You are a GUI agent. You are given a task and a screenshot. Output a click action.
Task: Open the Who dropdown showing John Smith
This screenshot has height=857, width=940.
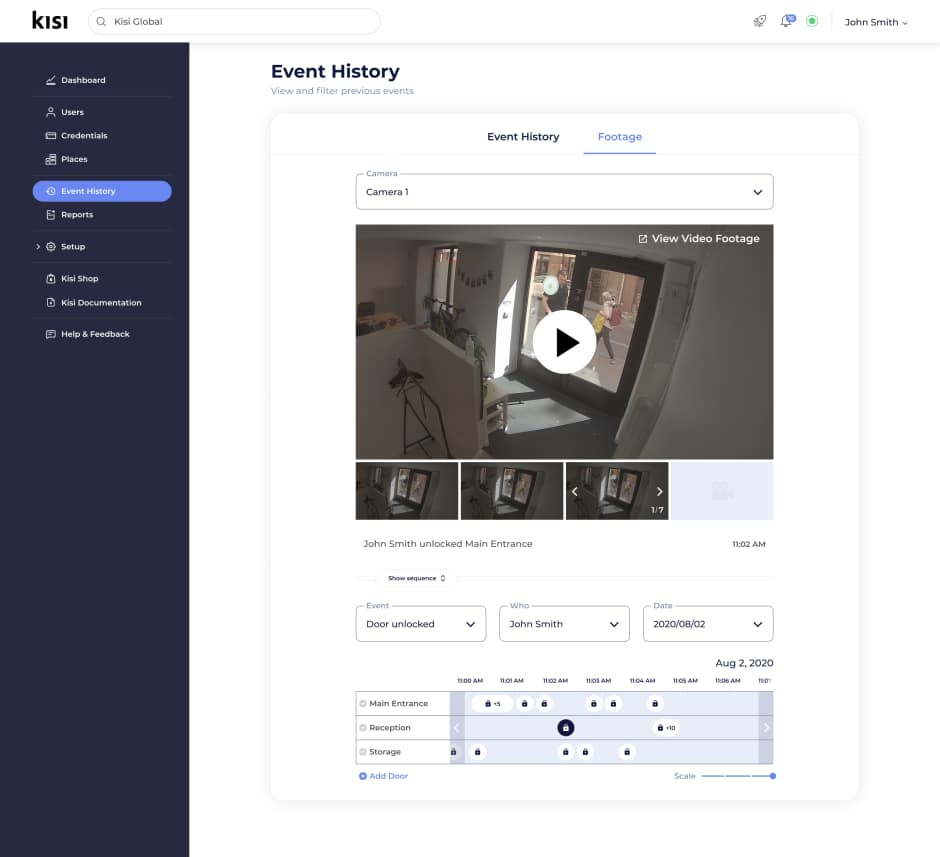564,624
